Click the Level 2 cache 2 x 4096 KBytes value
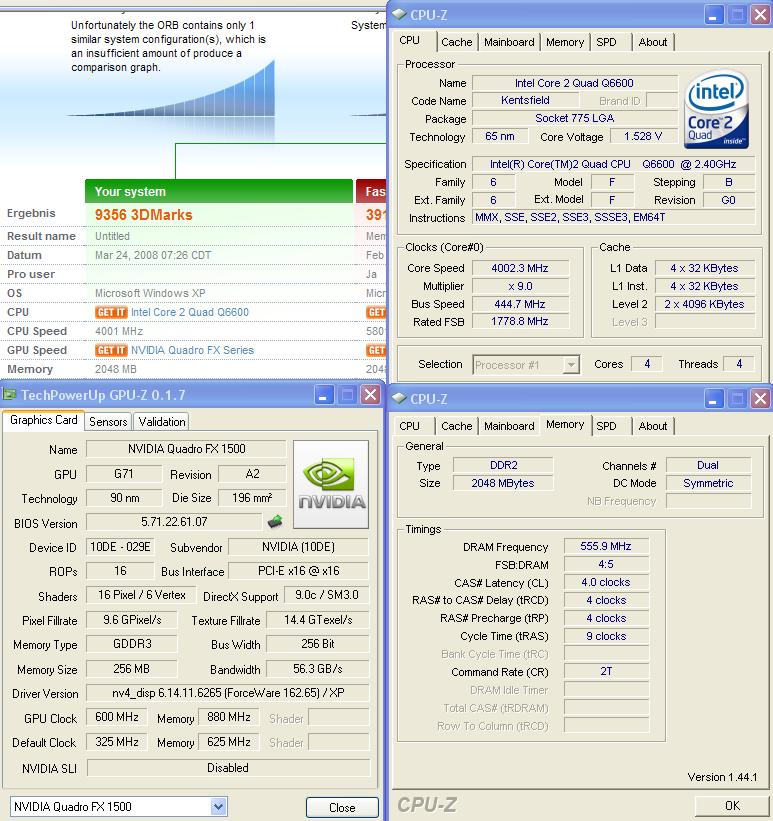773x821 pixels. pos(704,304)
